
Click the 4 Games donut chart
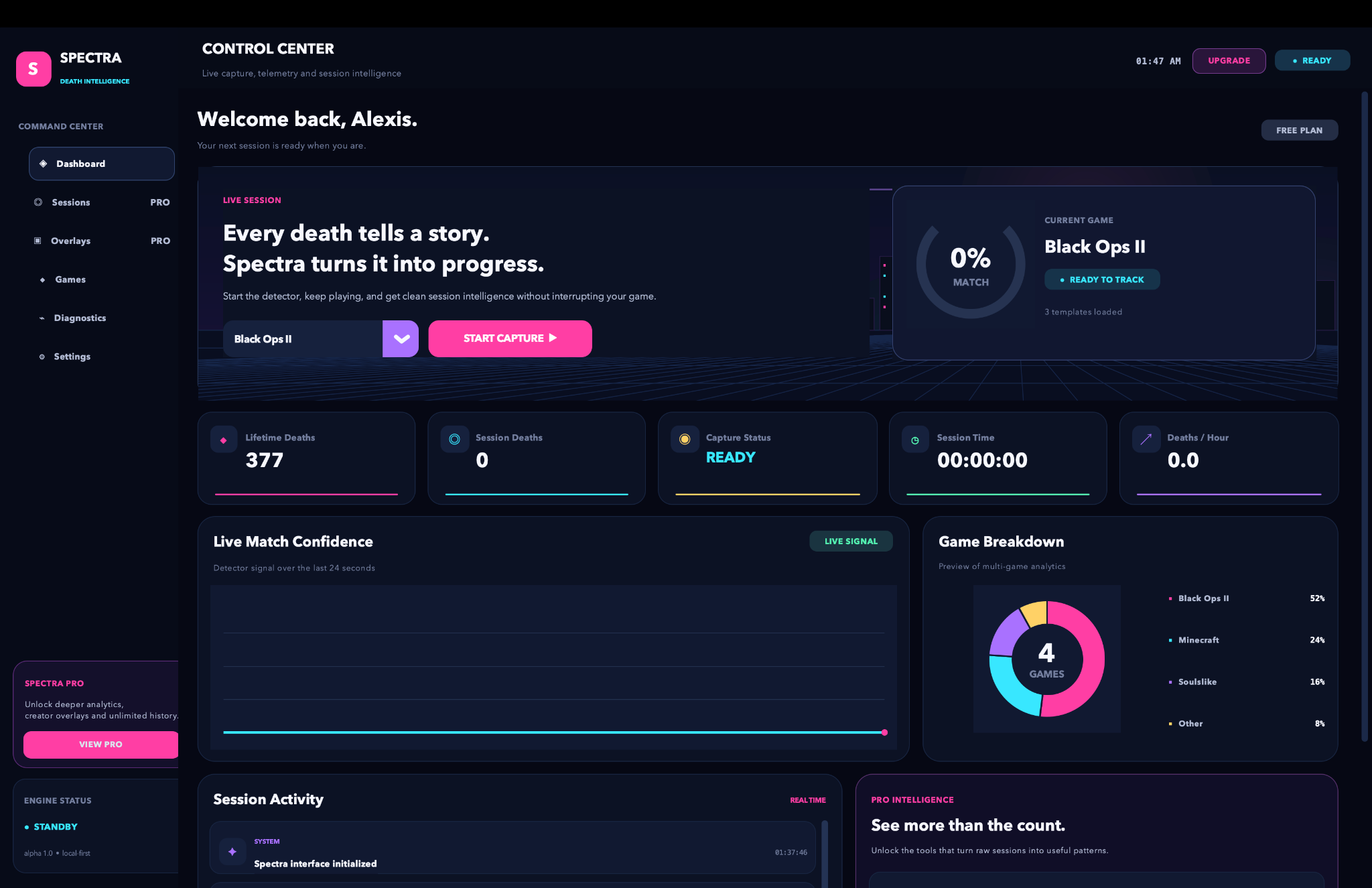coord(1046,659)
